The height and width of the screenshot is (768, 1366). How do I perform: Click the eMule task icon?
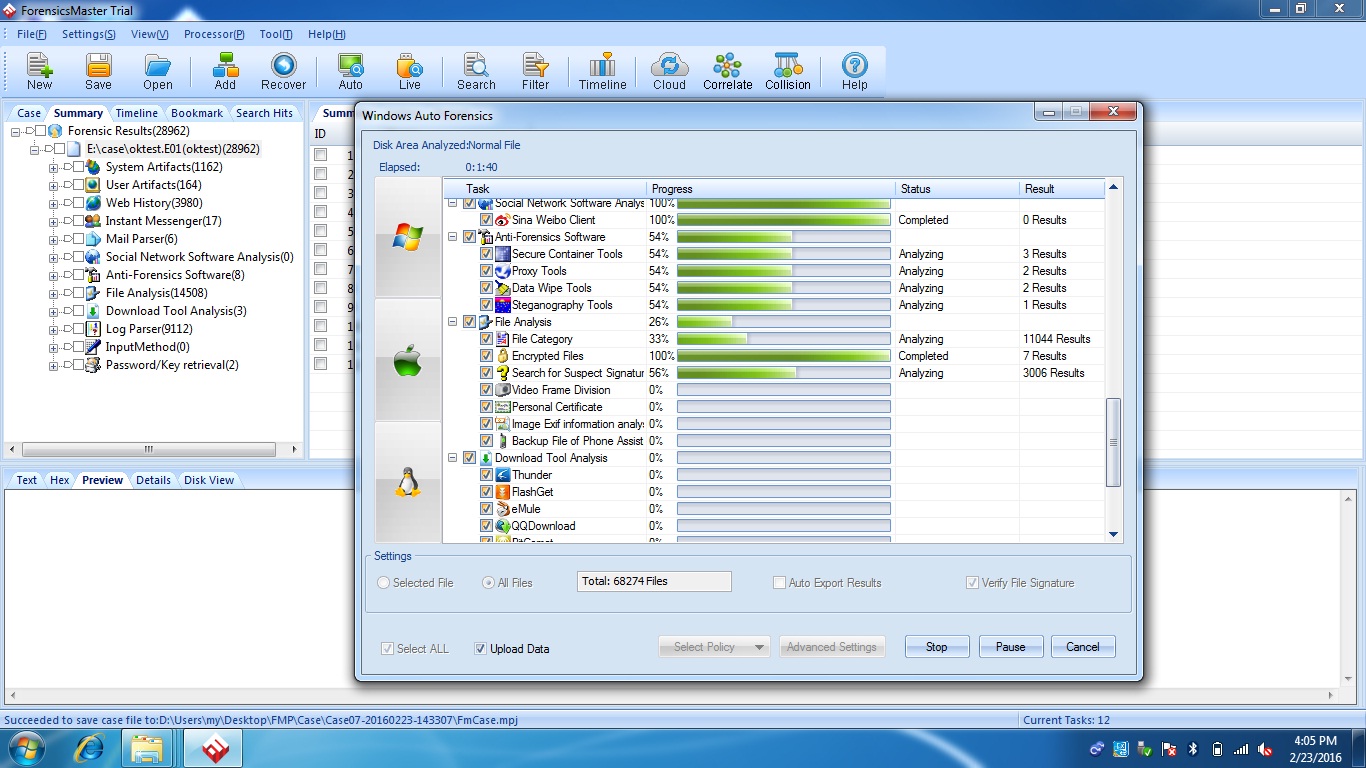(503, 509)
